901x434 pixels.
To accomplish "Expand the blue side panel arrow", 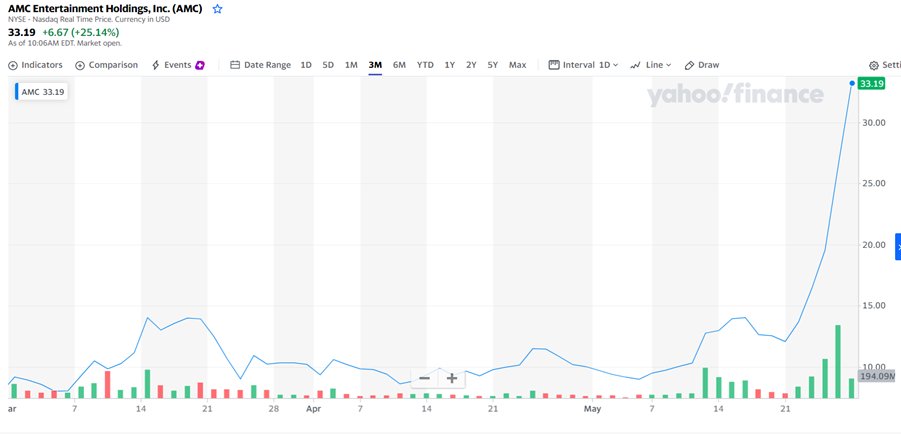I will pyautogui.click(x=898, y=247).
